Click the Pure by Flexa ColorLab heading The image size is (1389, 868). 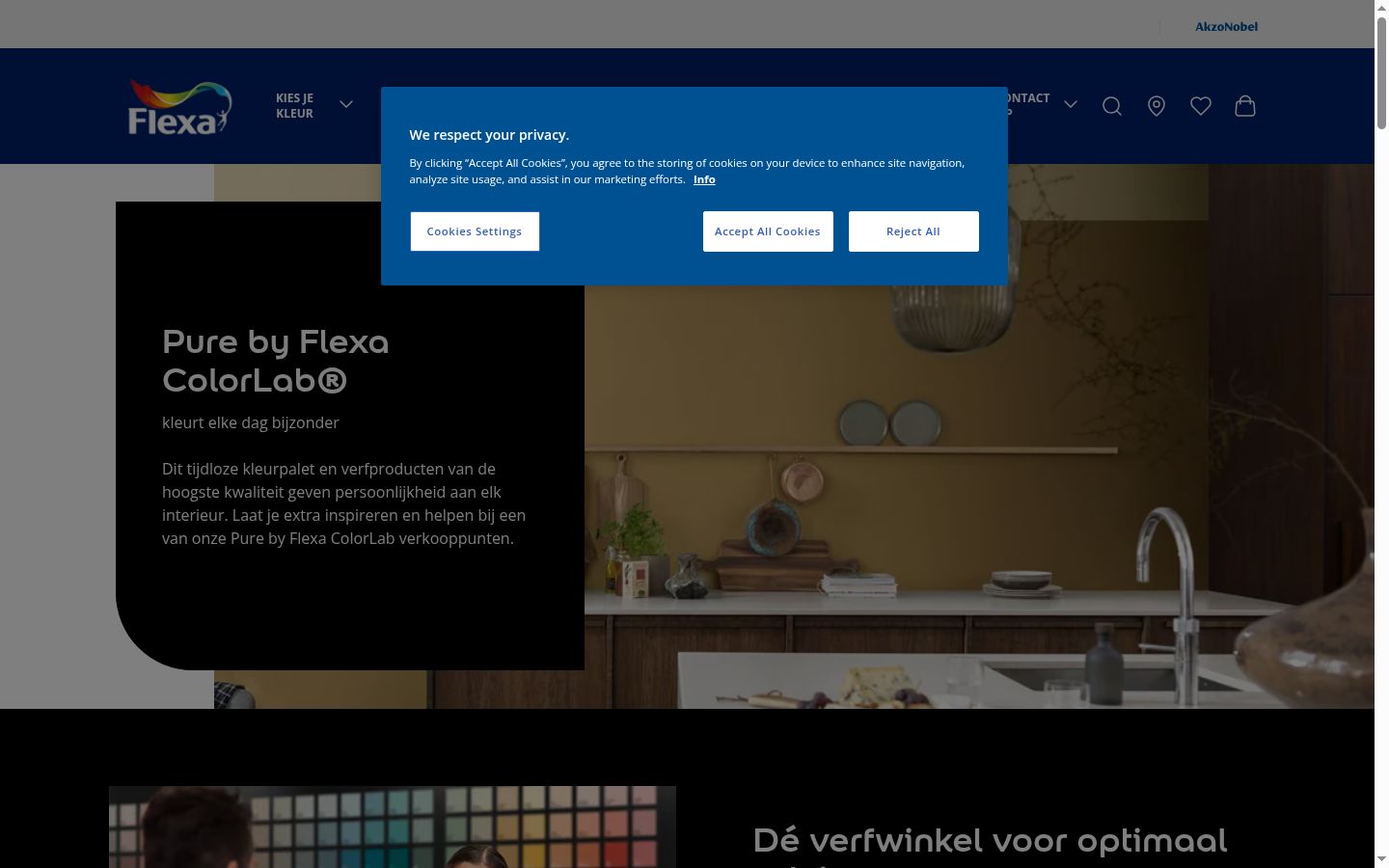pyautogui.click(x=276, y=361)
